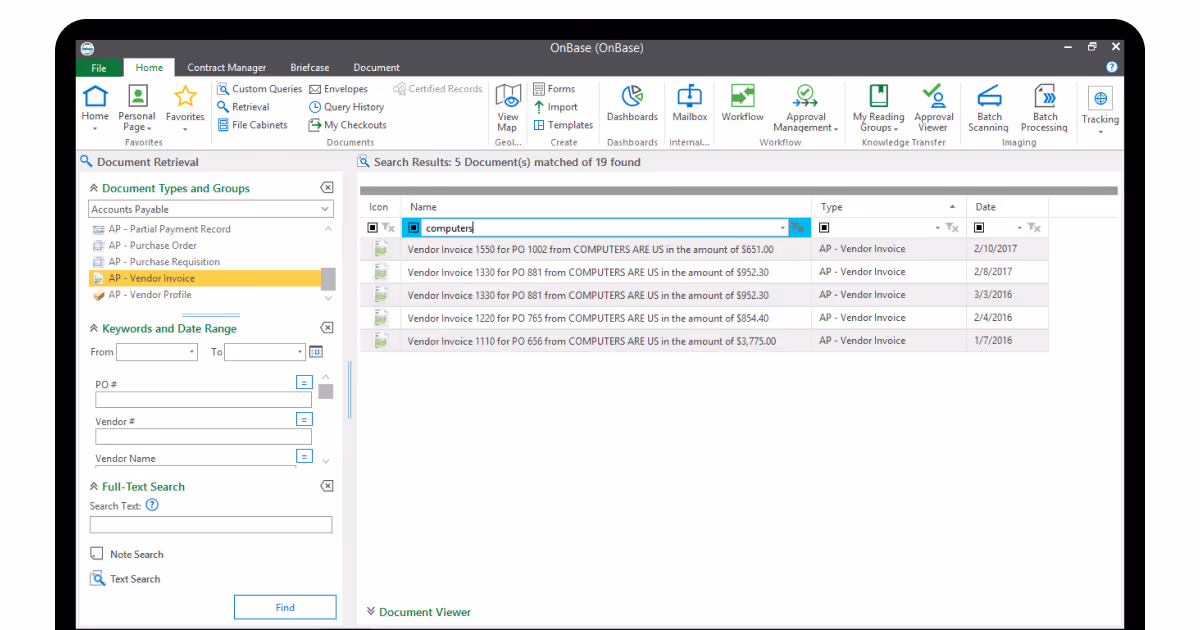1200x630 pixels.
Task: Clear the Document Types and Groups selection
Action: 326,188
